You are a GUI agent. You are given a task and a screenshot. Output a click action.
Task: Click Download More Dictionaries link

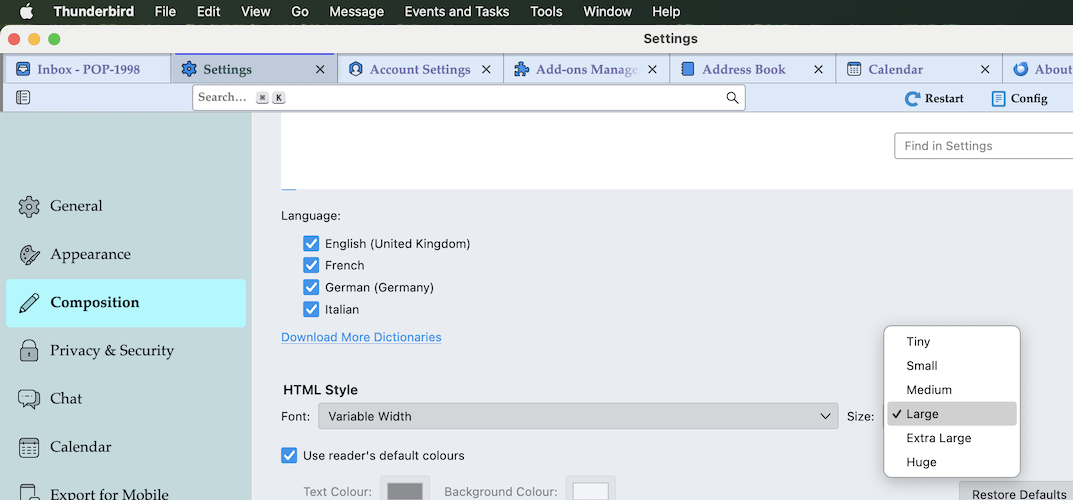pyautogui.click(x=361, y=337)
